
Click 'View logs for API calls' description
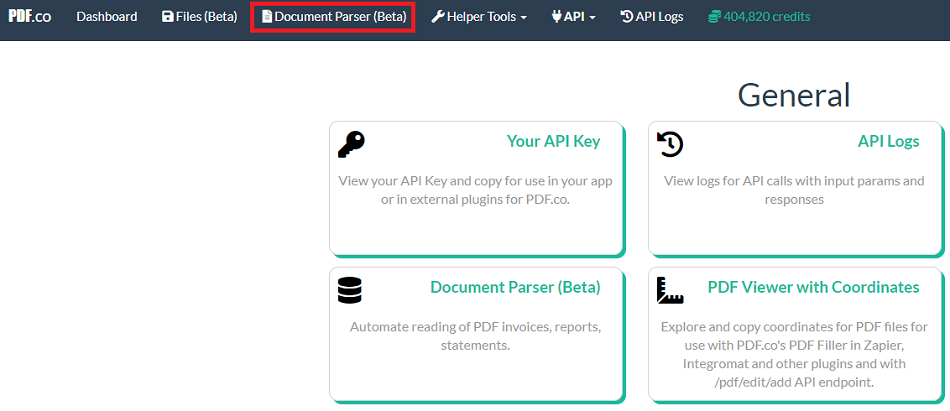(794, 190)
